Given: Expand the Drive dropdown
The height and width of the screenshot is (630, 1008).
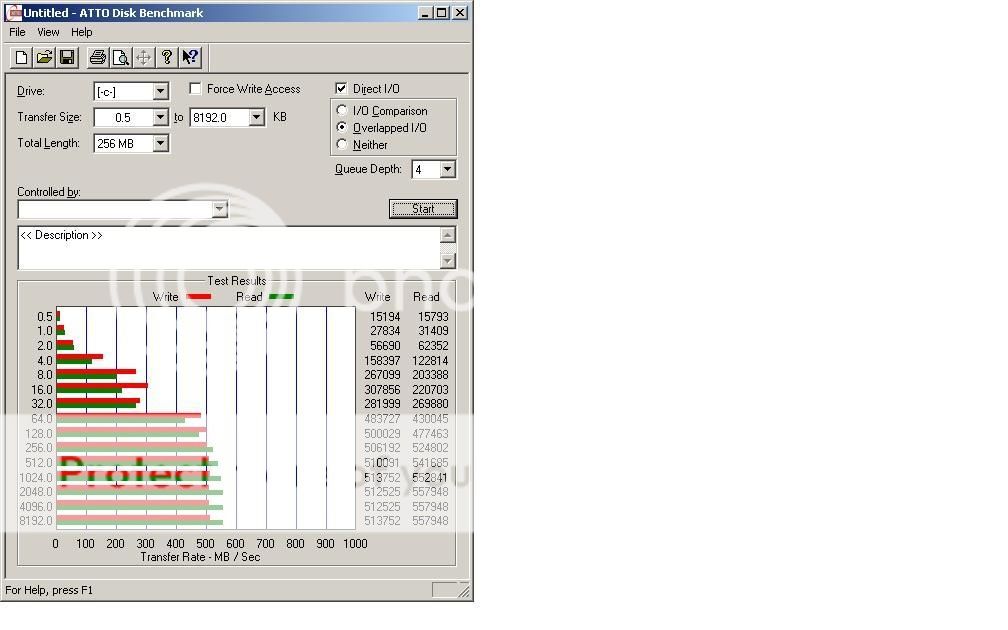Looking at the screenshot, I should click(161, 91).
